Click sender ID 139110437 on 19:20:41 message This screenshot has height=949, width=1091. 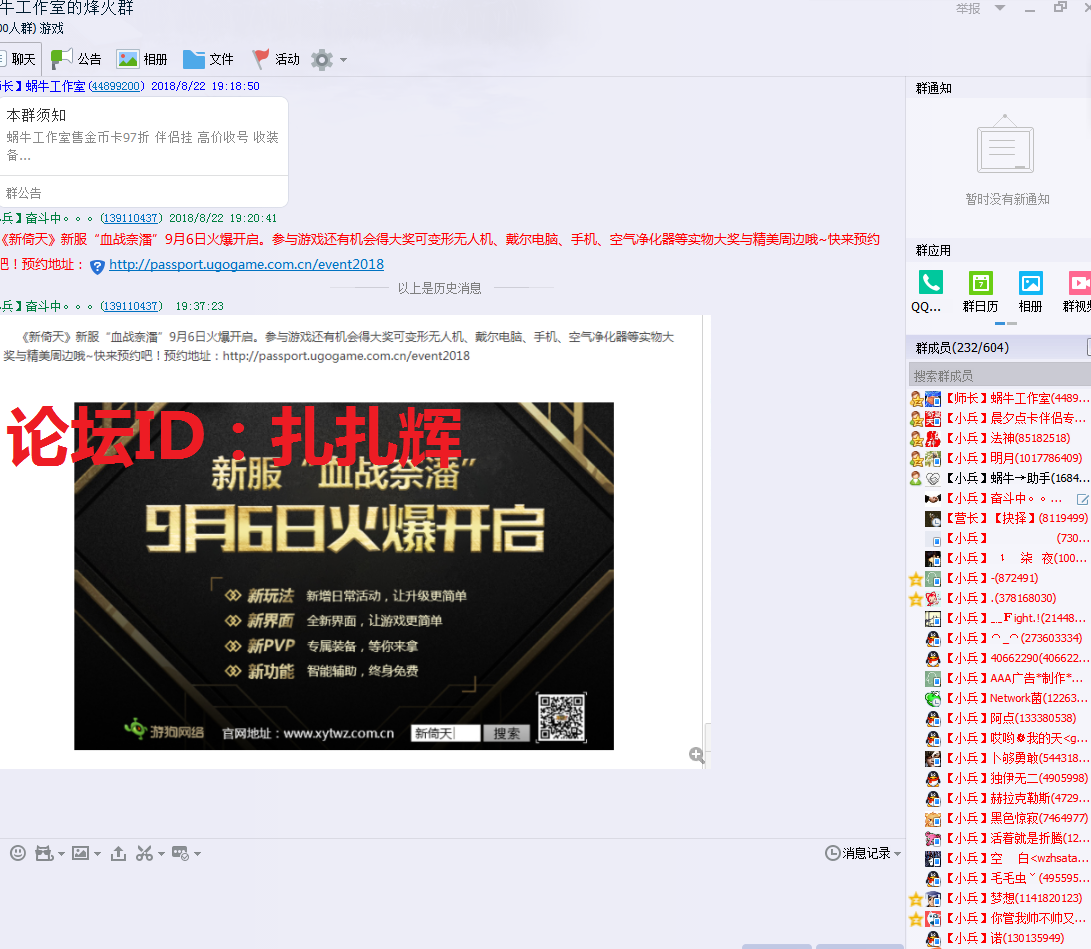click(132, 218)
